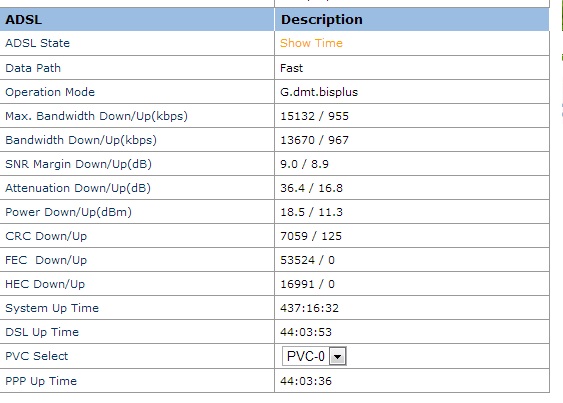Click PPP Up Time value 44:03:36

click(x=306, y=381)
